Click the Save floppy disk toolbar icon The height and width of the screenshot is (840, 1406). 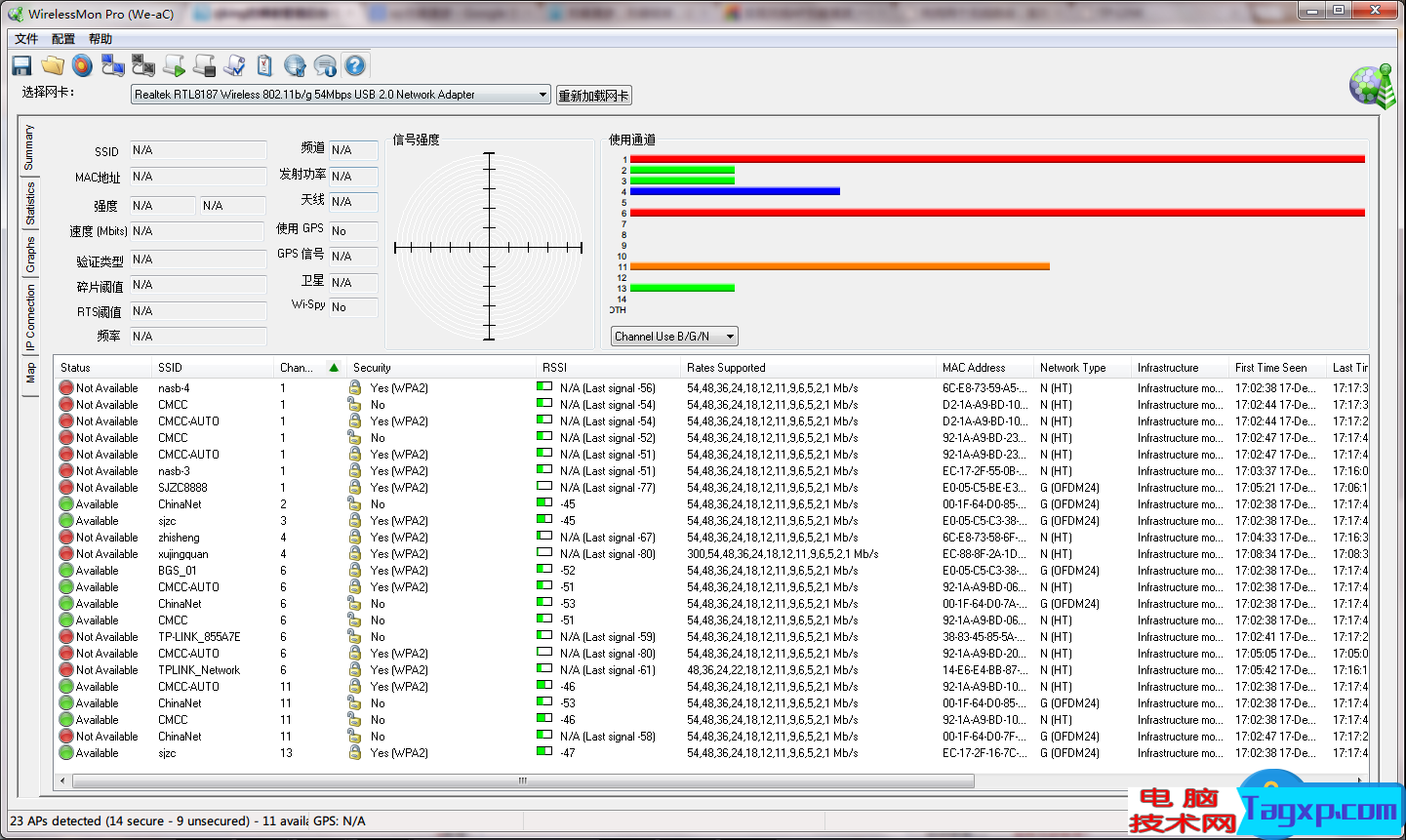(21, 65)
